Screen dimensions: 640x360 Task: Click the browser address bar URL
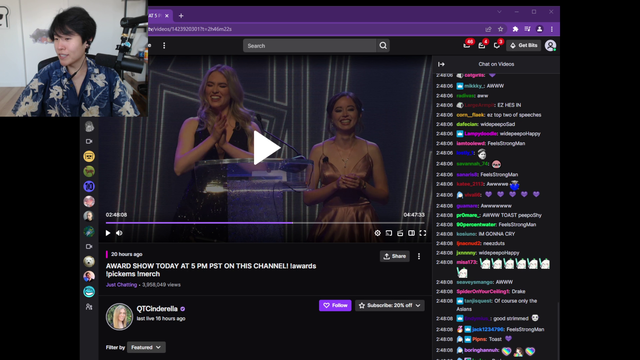190,29
